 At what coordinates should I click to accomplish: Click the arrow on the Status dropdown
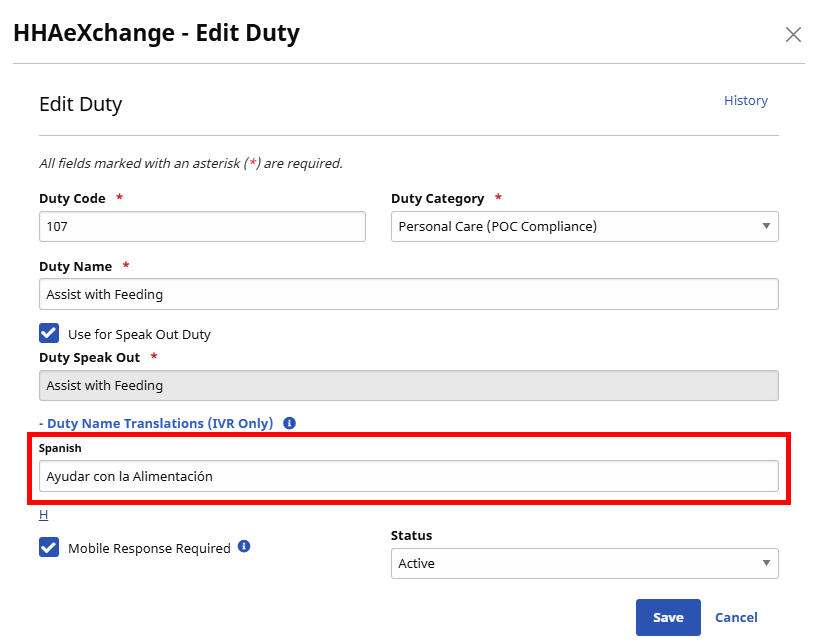766,563
